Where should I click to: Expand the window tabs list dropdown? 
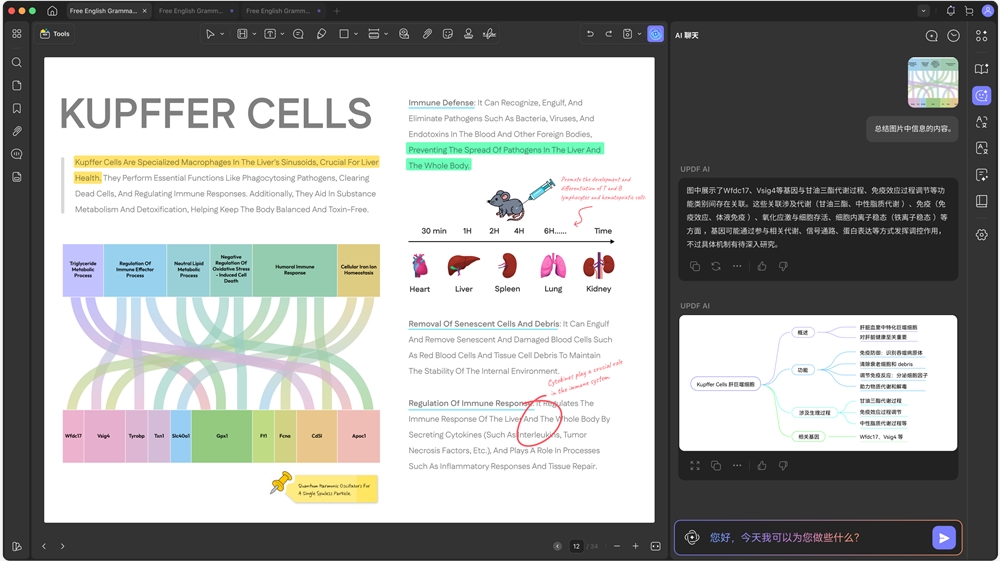tap(923, 11)
